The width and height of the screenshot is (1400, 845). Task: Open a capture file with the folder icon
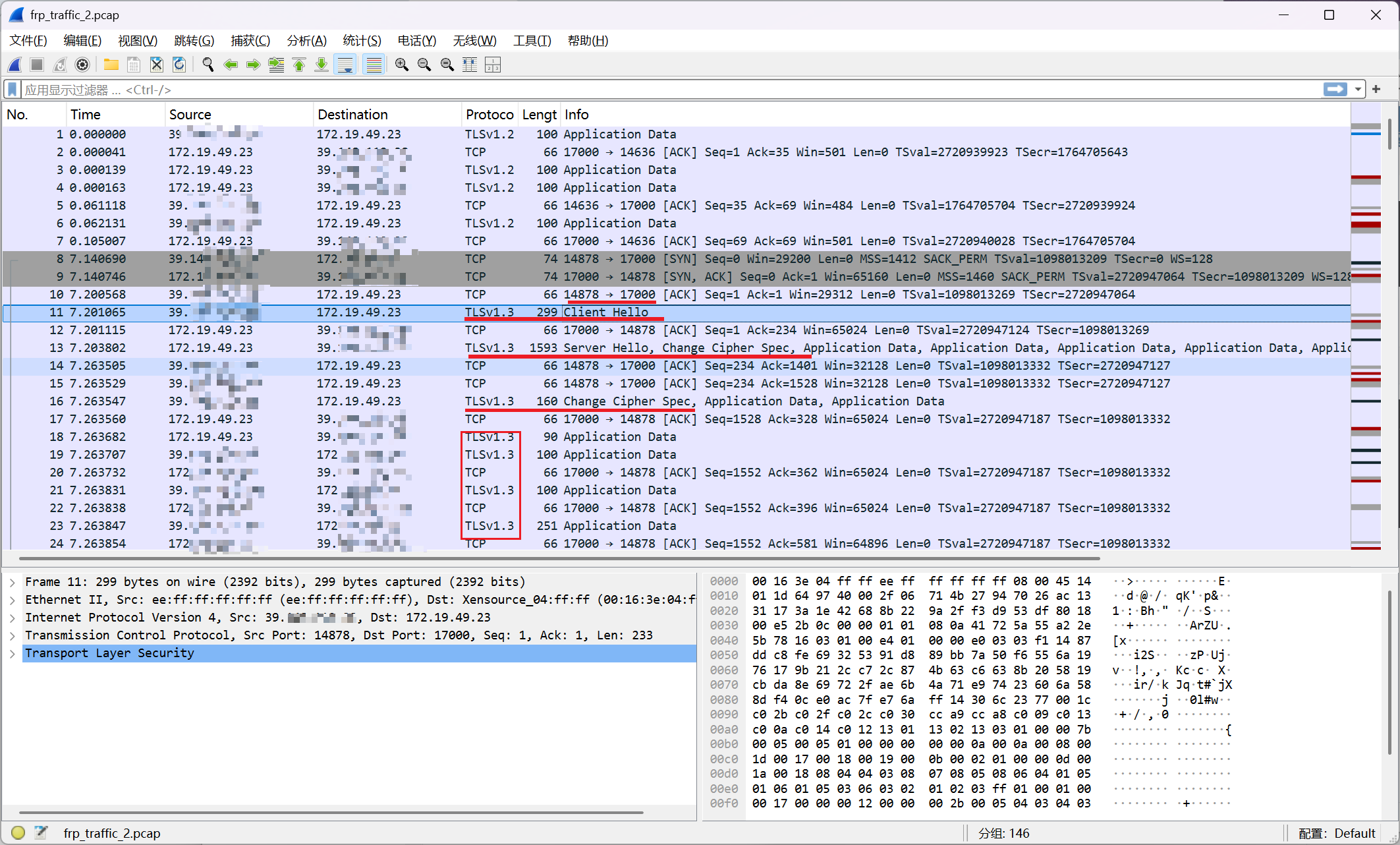coord(111,65)
